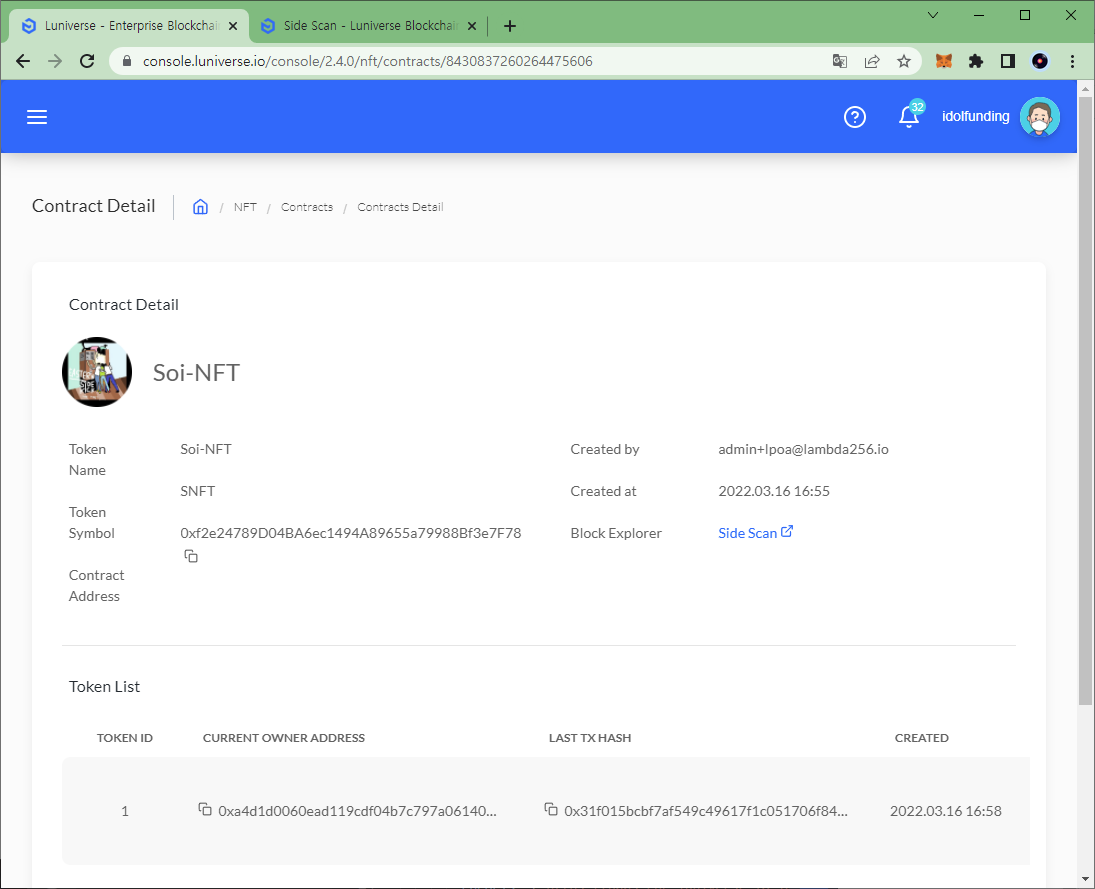1095x889 pixels.
Task: Click created date 2022.03.16 16:58
Action: coord(946,811)
